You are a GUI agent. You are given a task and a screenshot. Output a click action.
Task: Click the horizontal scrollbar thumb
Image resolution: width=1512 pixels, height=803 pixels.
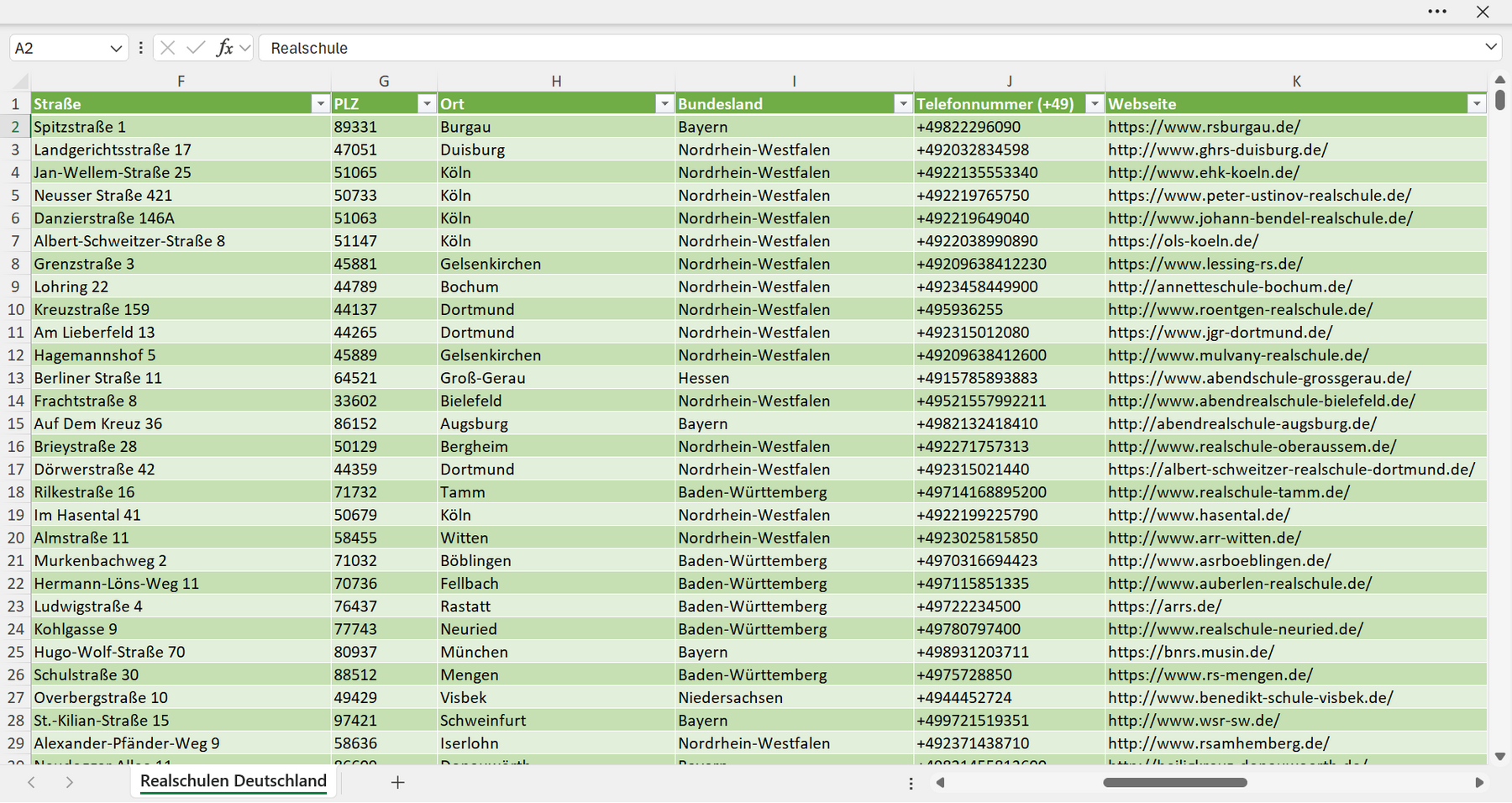tap(1175, 782)
